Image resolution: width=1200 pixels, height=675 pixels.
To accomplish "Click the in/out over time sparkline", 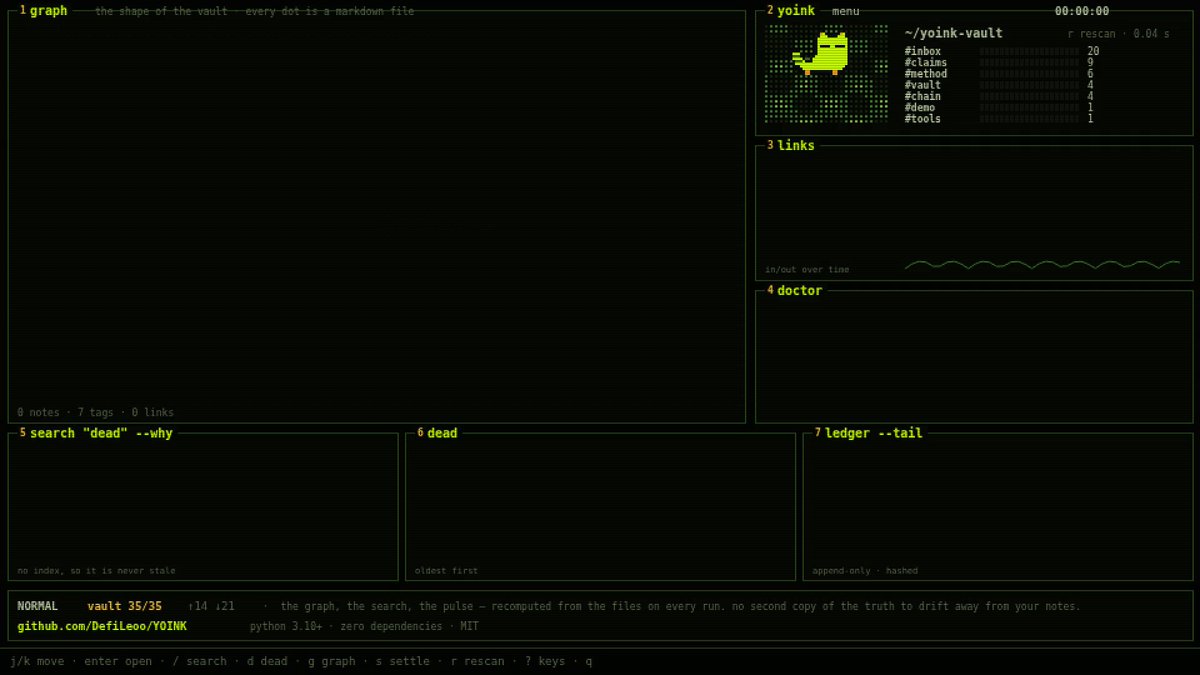I will [x=1042, y=265].
